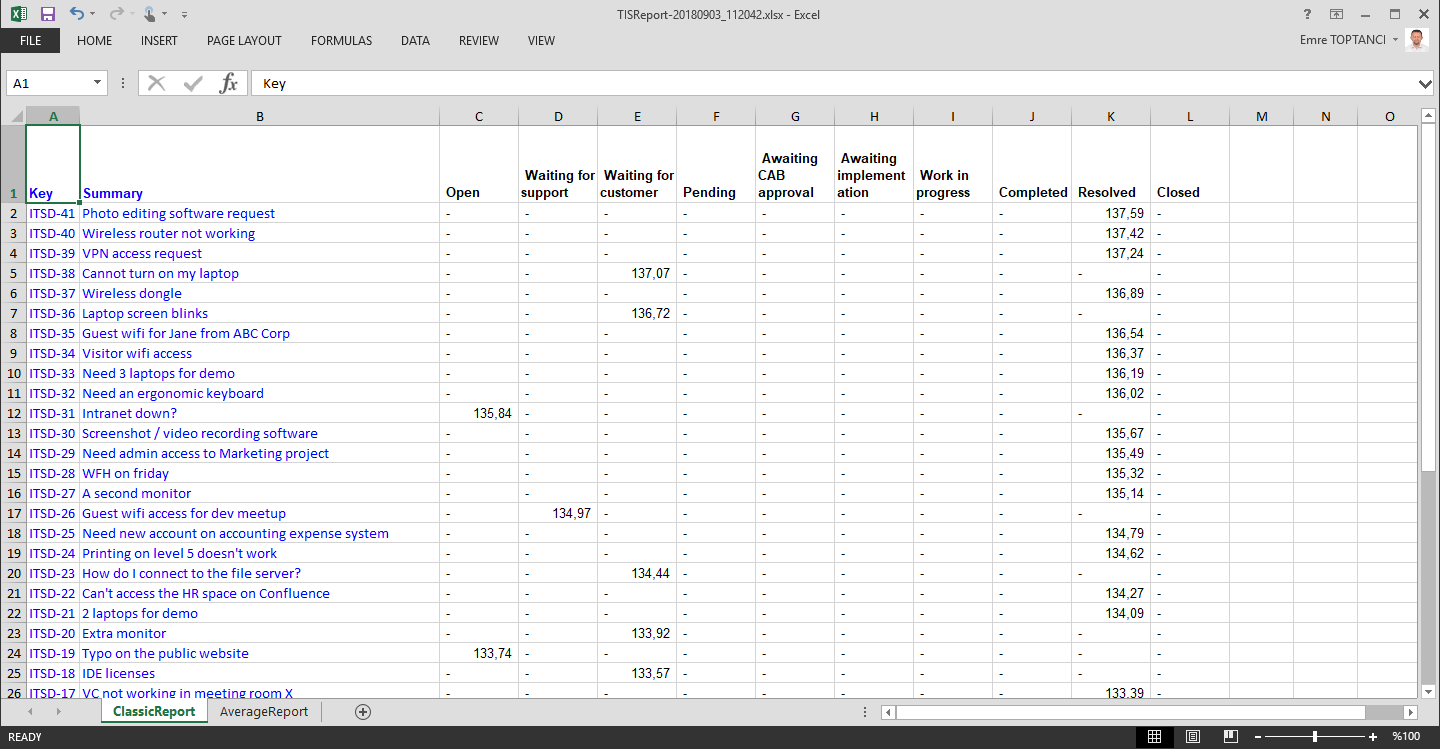The width and height of the screenshot is (1440, 749).
Task: Switch to Page Layout view icon
Action: coord(1192,737)
